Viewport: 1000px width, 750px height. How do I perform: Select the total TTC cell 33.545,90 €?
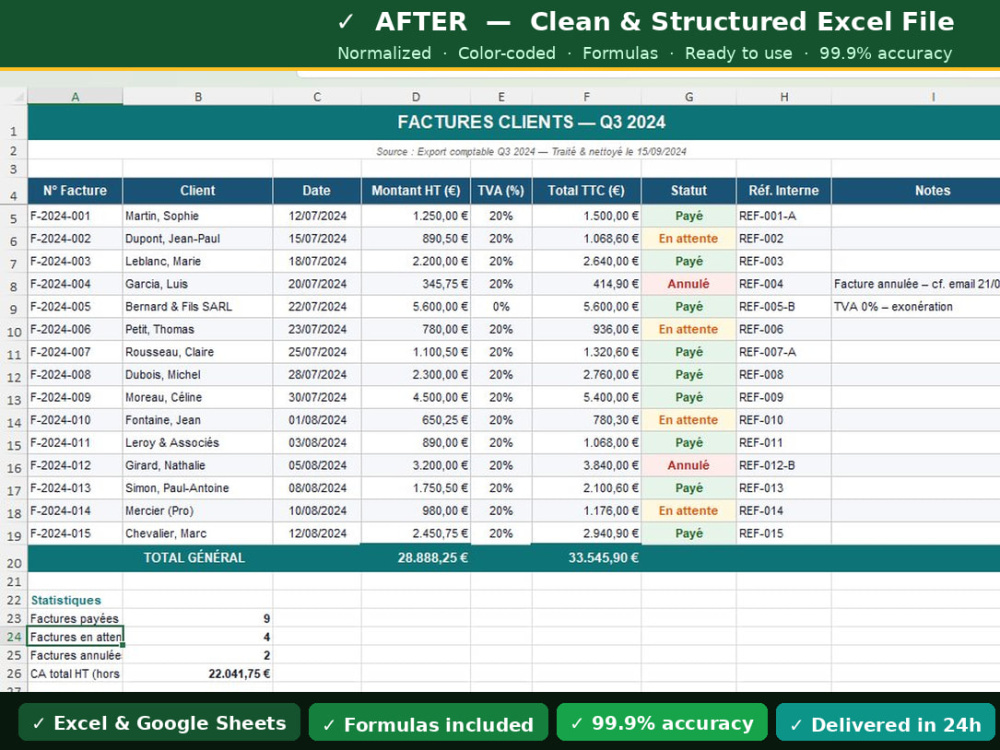[x=587, y=558]
